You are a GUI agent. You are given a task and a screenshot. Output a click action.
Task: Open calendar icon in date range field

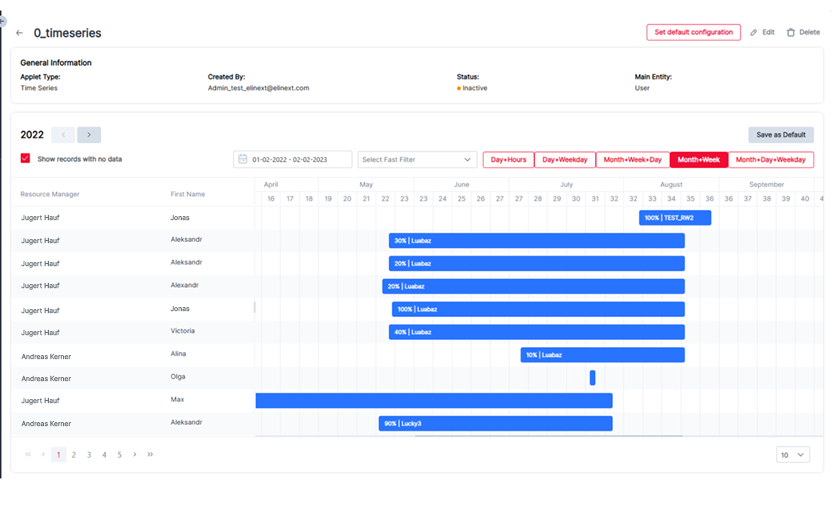[242, 160]
